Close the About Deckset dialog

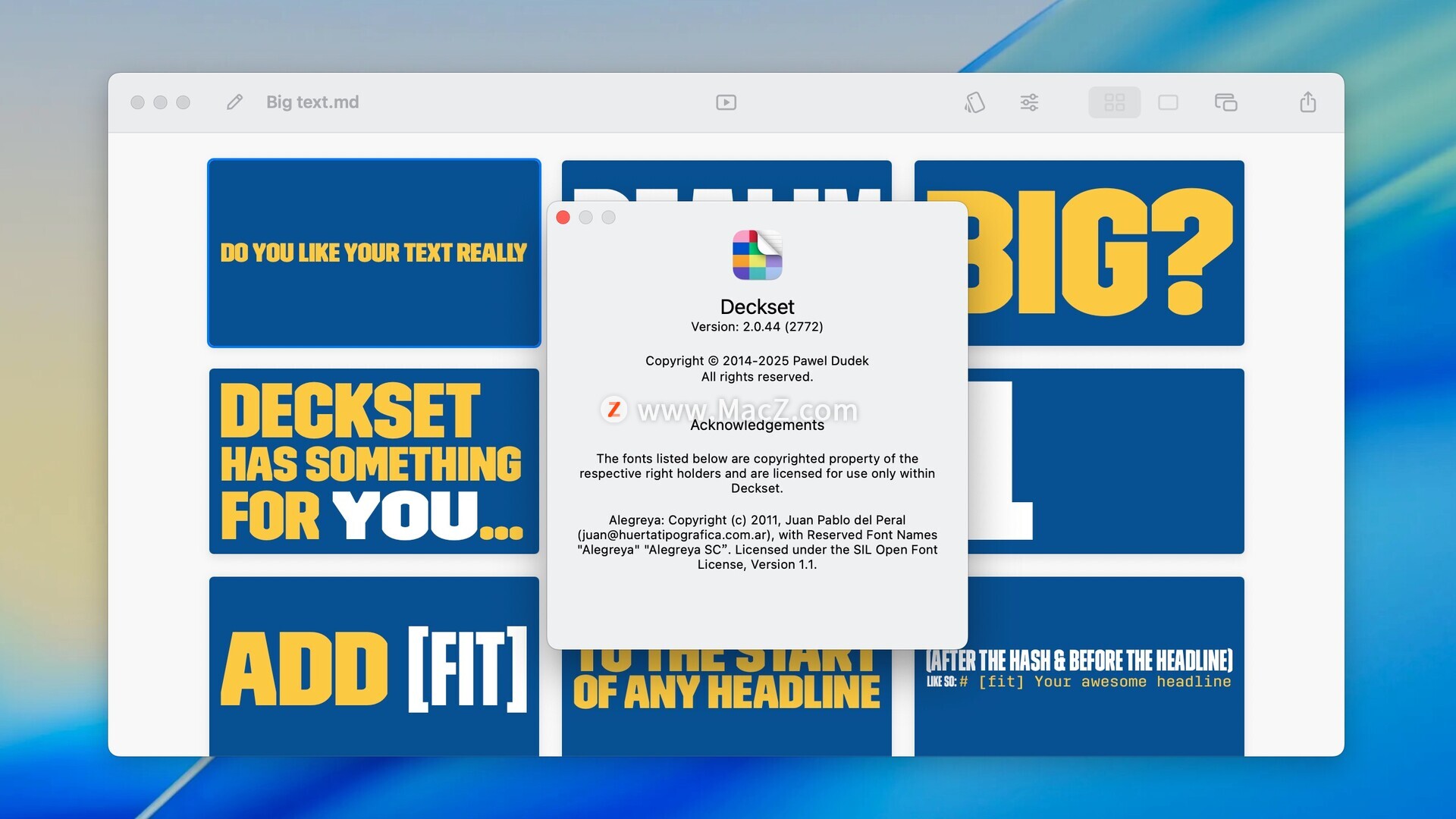[563, 218]
